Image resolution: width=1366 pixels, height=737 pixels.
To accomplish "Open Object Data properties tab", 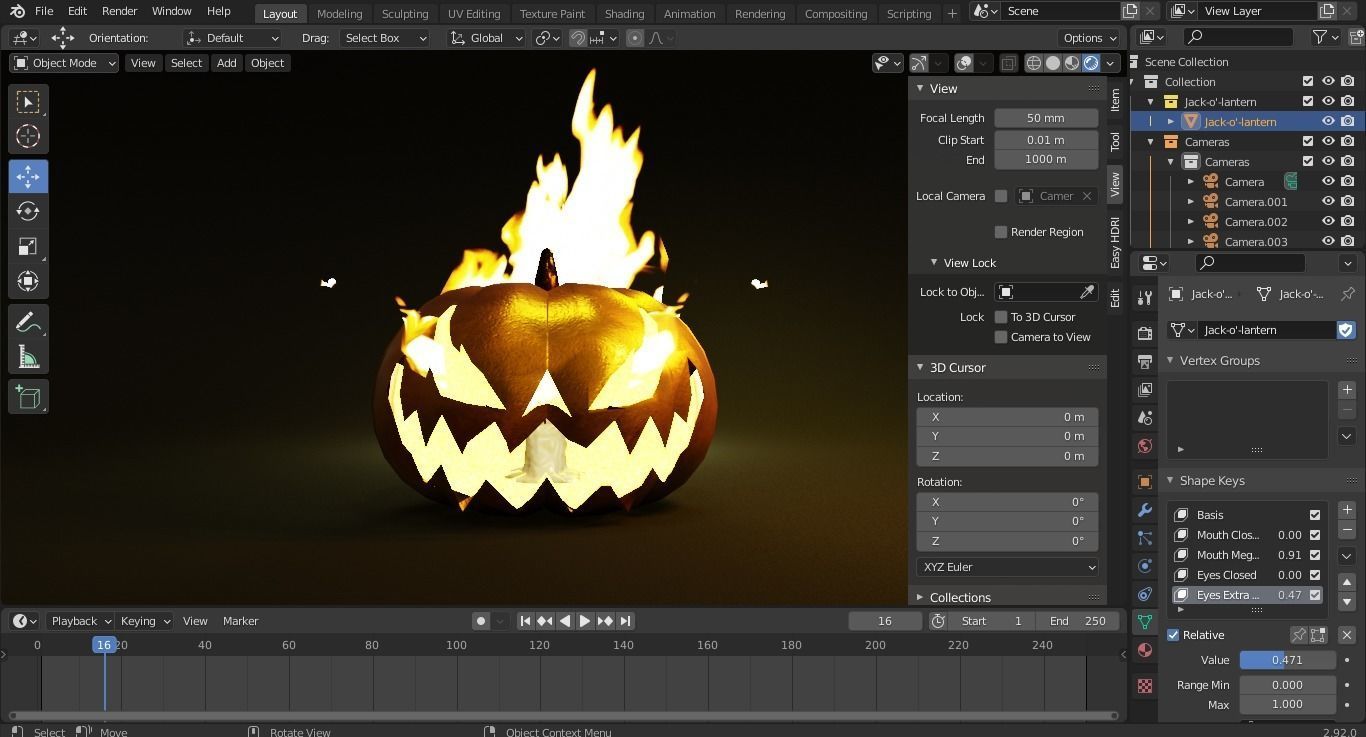I will (1145, 622).
